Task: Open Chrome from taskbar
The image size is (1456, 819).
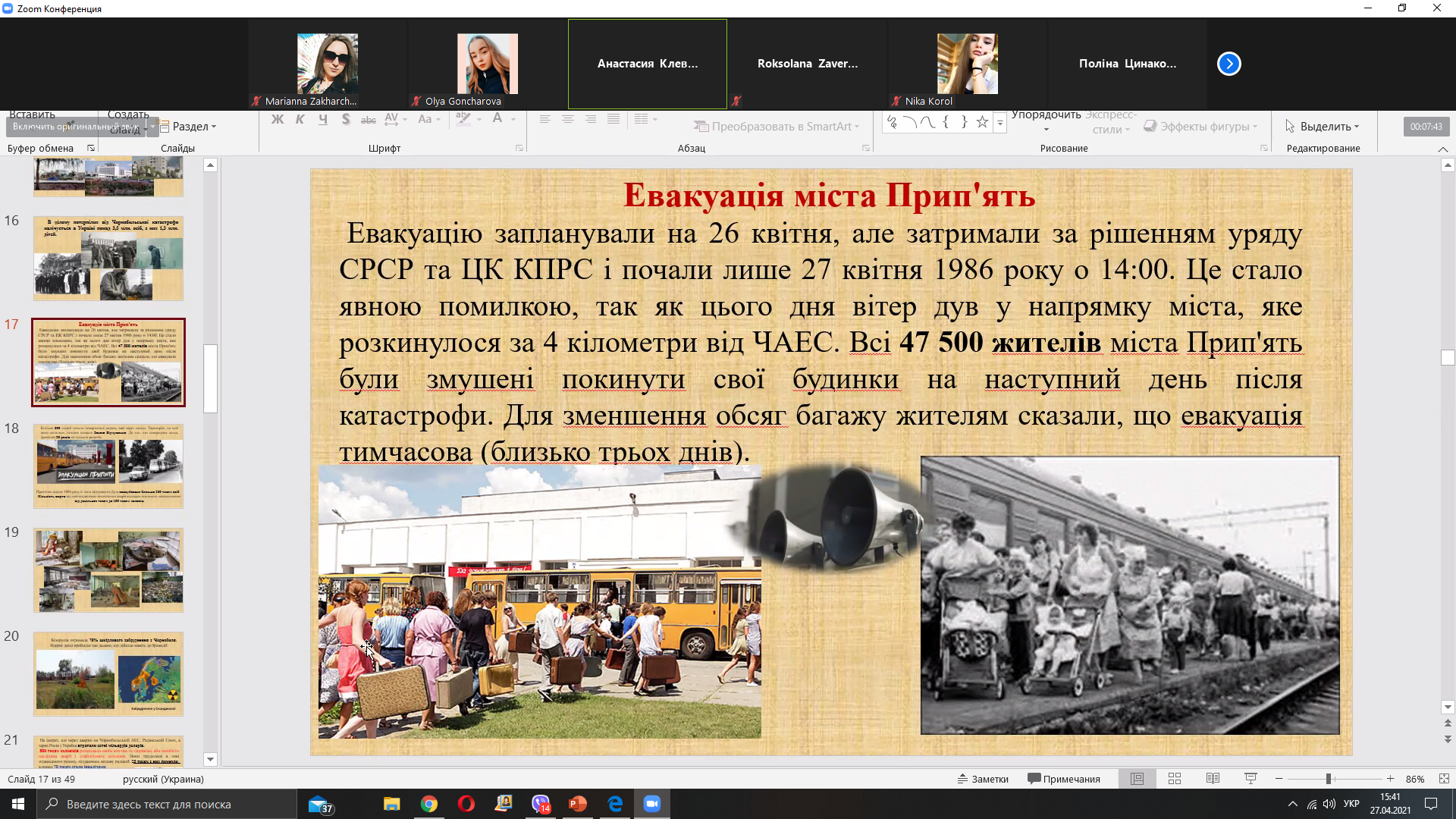Action: click(429, 804)
